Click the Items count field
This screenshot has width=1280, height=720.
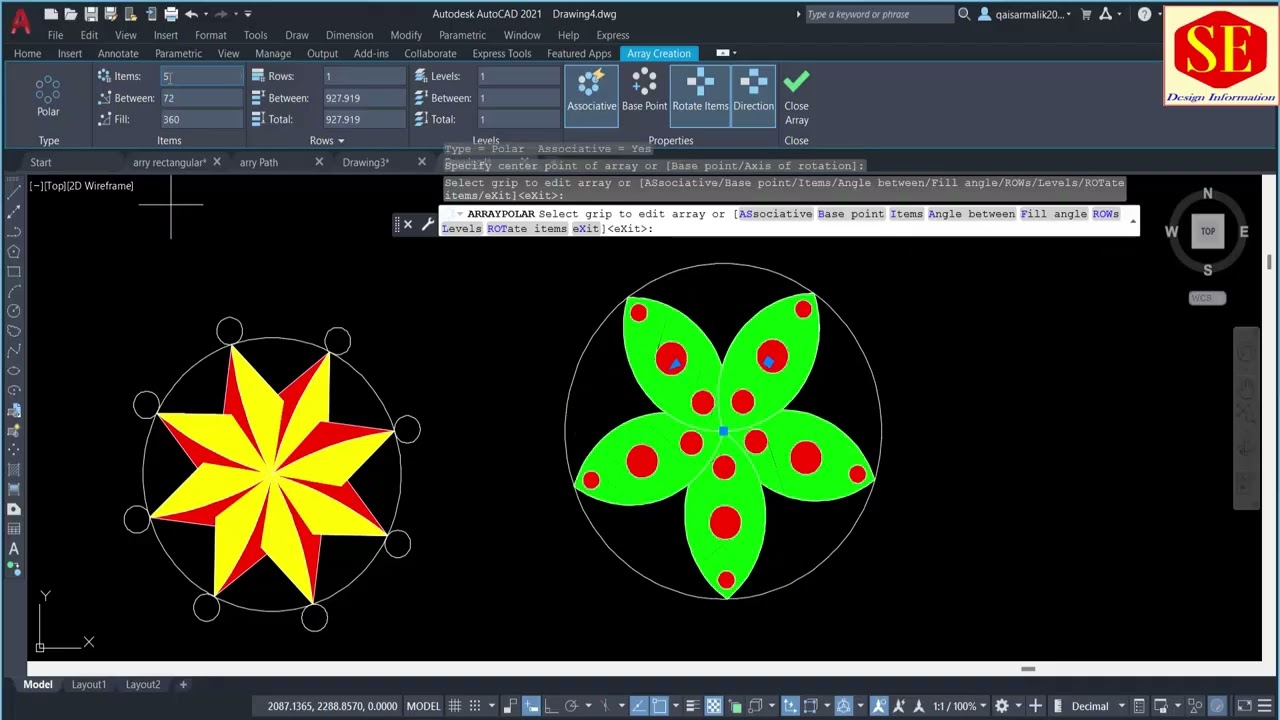pyautogui.click(x=201, y=76)
